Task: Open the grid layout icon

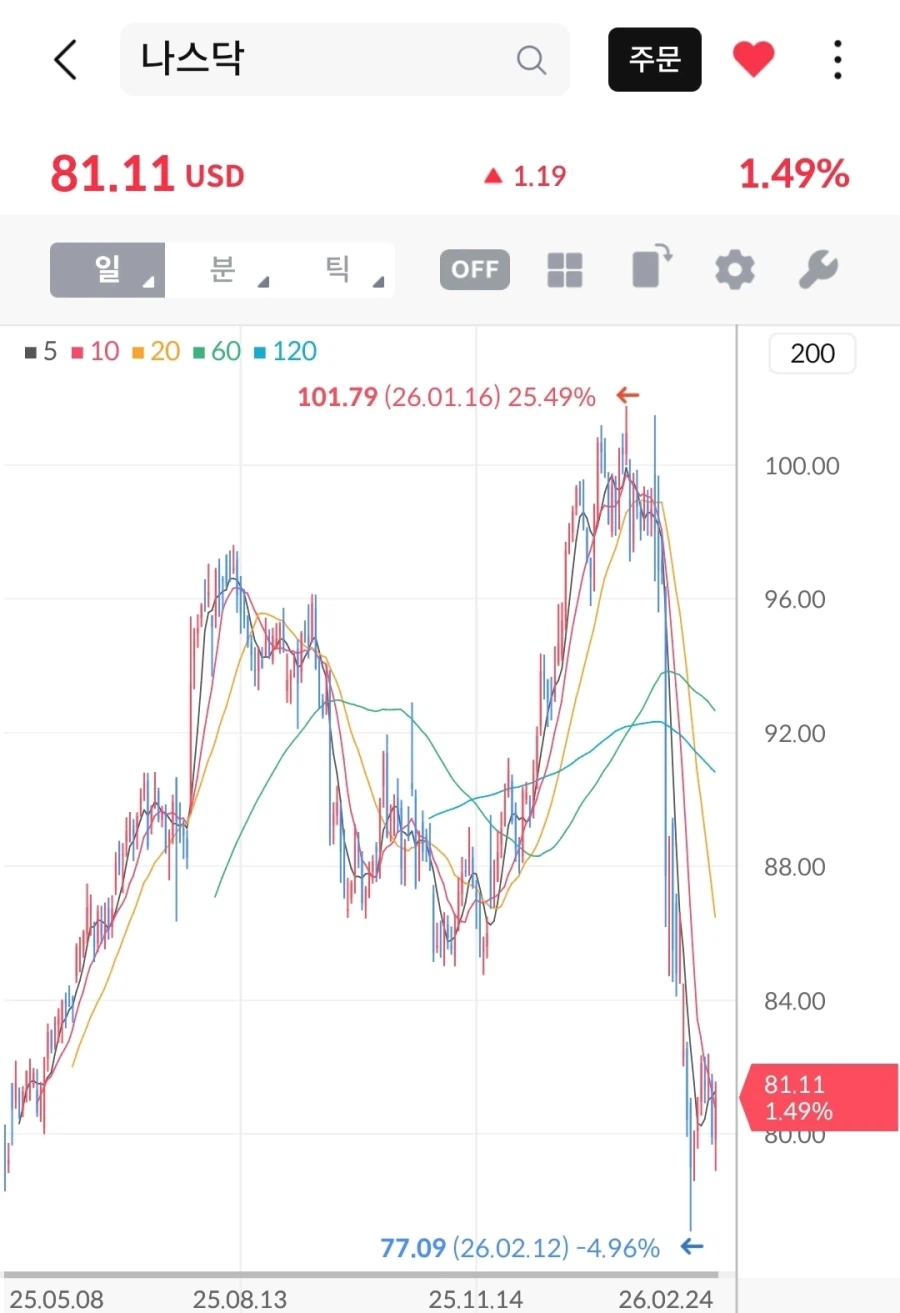Action: click(x=565, y=270)
